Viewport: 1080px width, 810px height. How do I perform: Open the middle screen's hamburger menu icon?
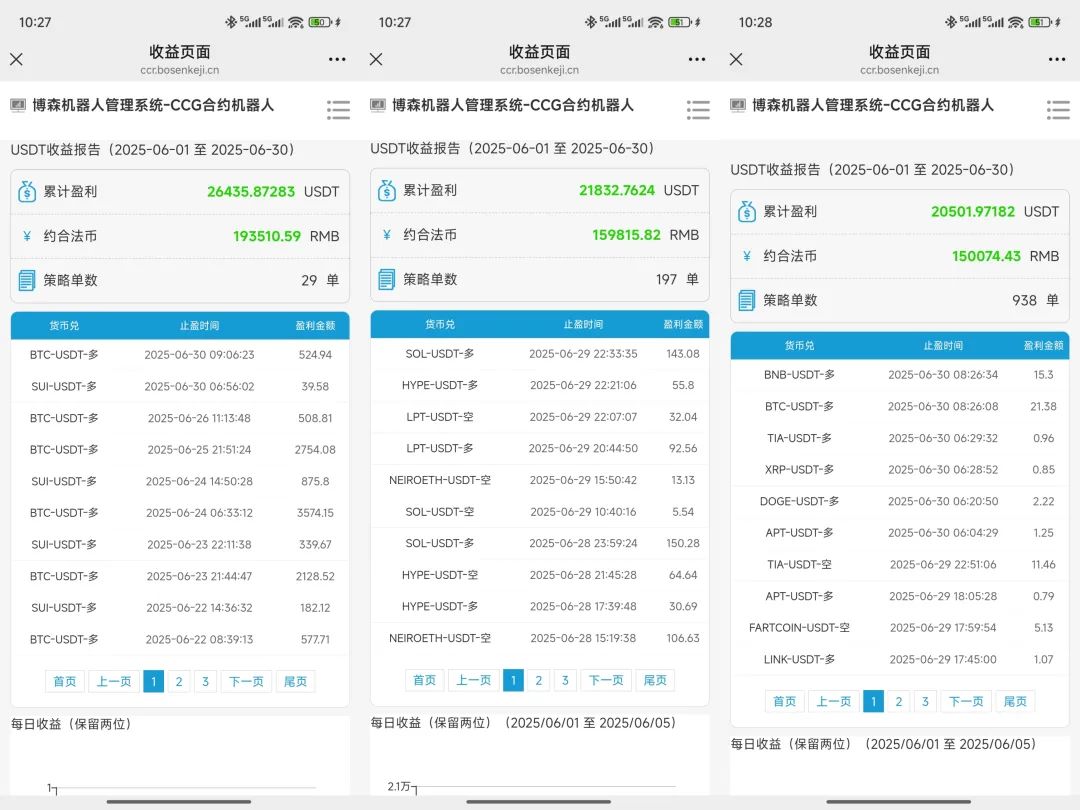pos(698,110)
